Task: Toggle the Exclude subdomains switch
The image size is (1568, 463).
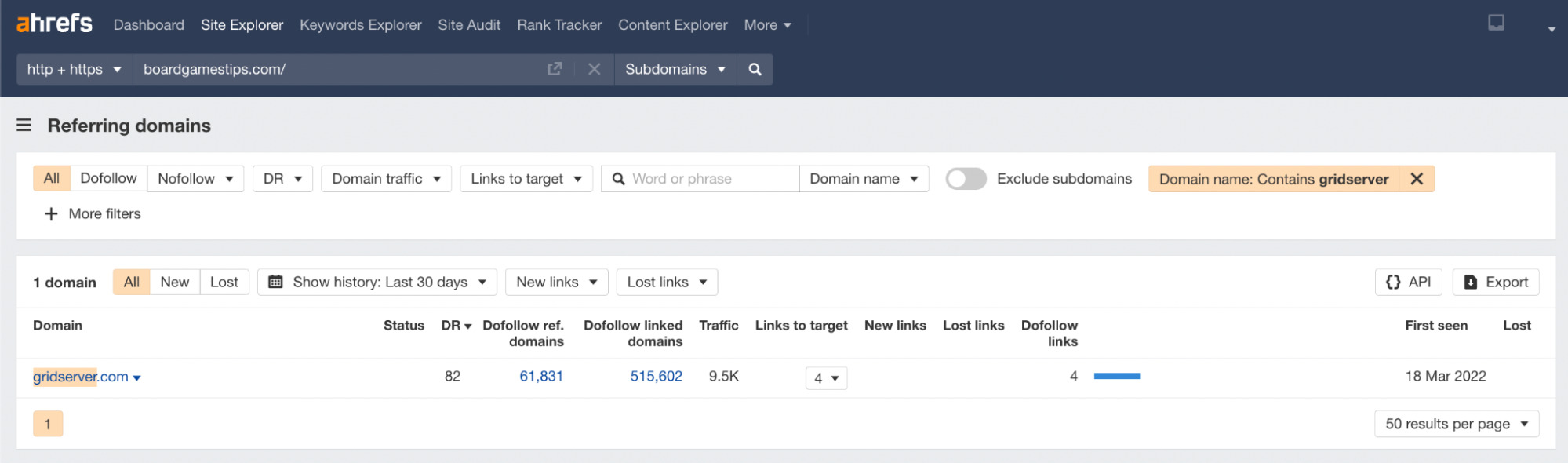Action: tap(966, 179)
